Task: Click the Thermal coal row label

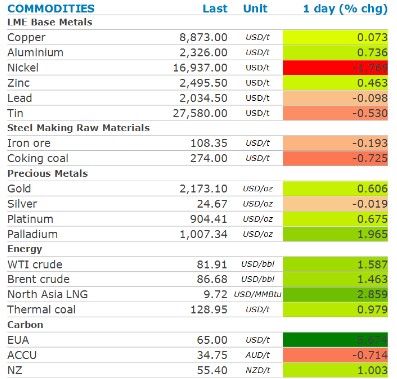Action: pos(41,310)
